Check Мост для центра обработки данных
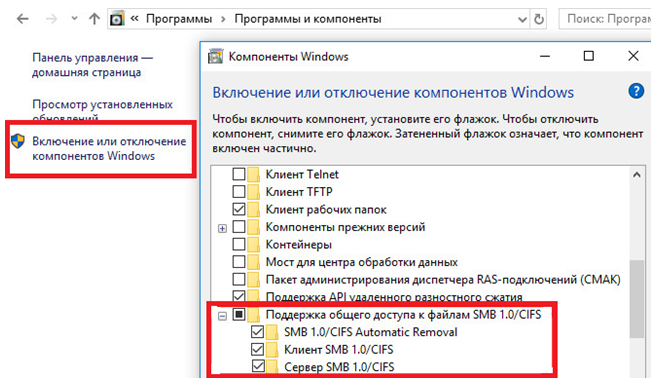Image resolution: width=657 pixels, height=385 pixels. (239, 262)
